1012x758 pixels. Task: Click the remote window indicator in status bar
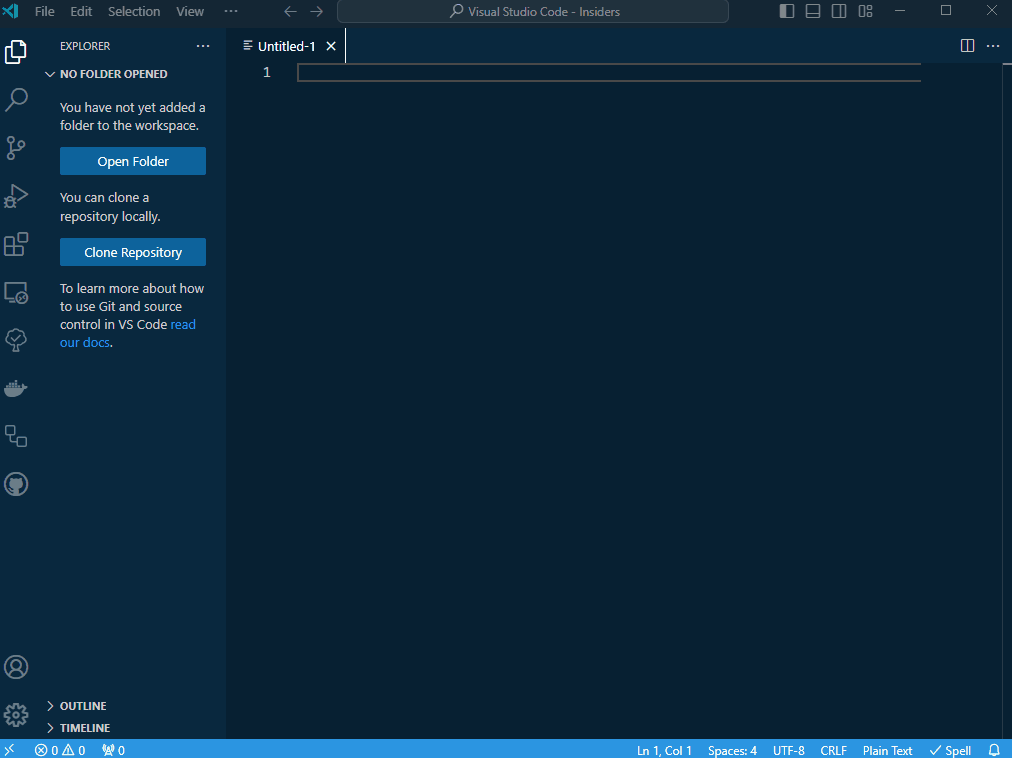(x=10, y=750)
